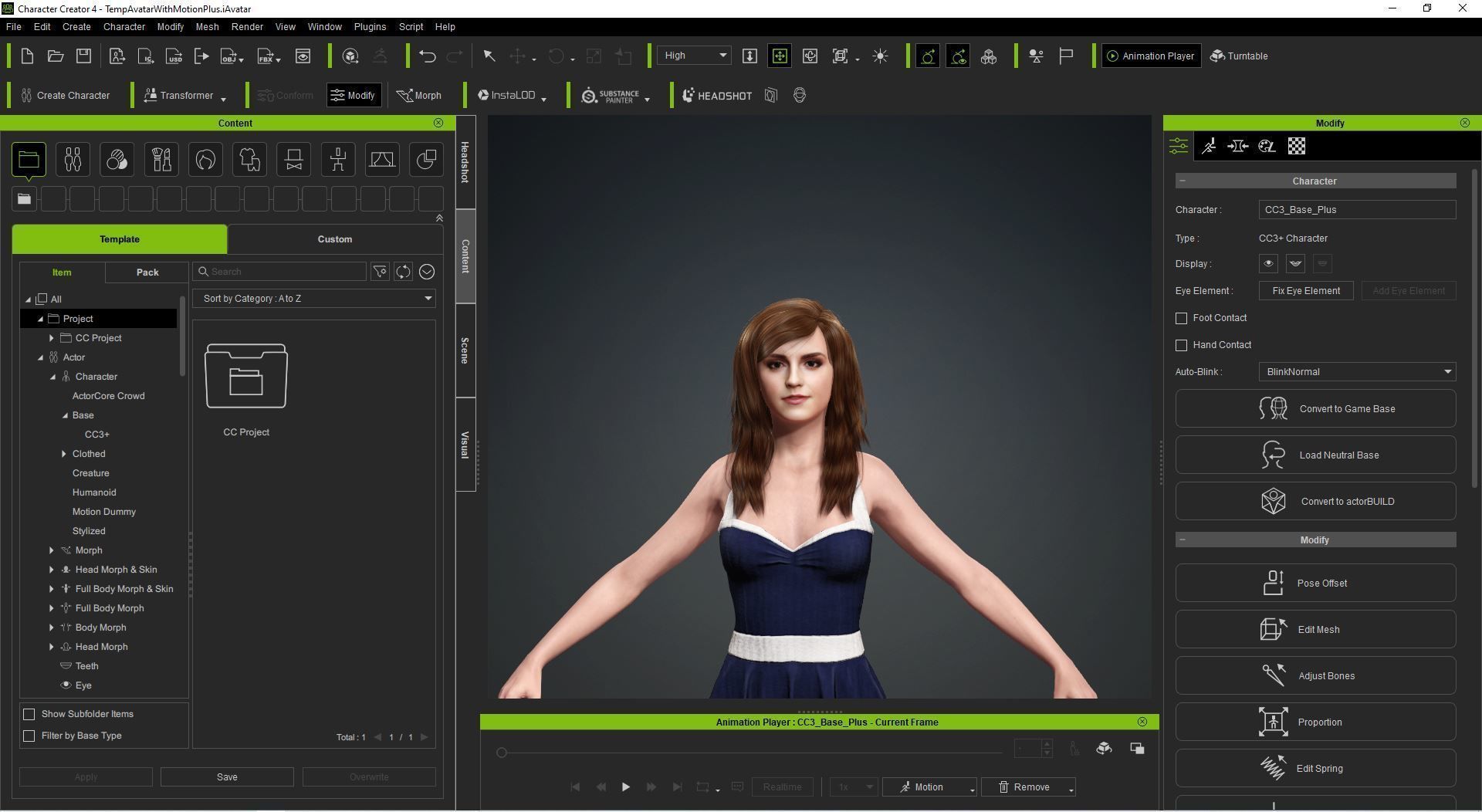This screenshot has width=1482, height=812.
Task: Open a project with the folder icon
Action: (x=56, y=56)
